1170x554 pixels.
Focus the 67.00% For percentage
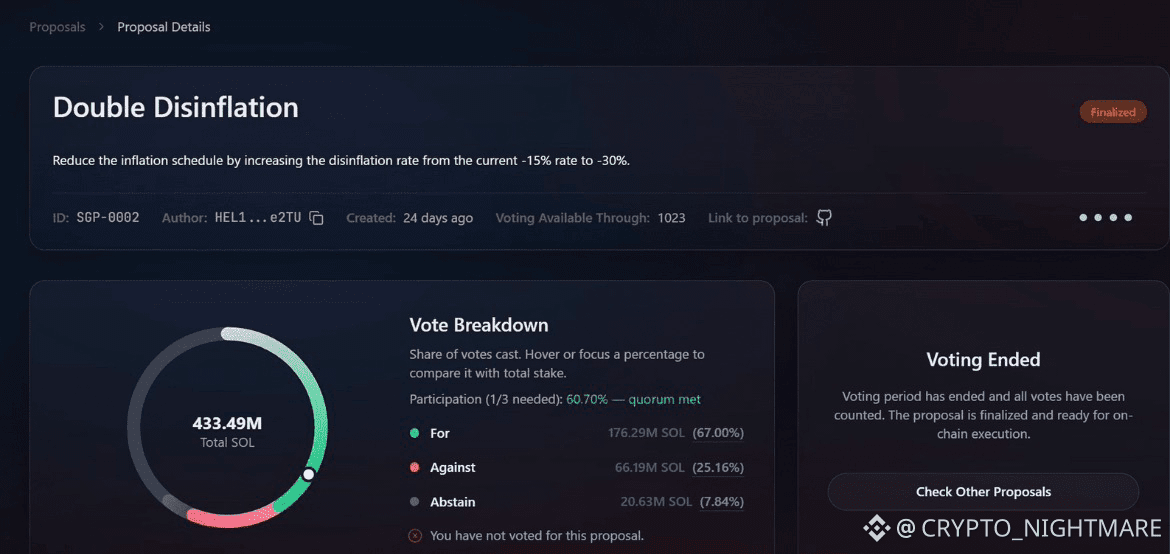718,433
